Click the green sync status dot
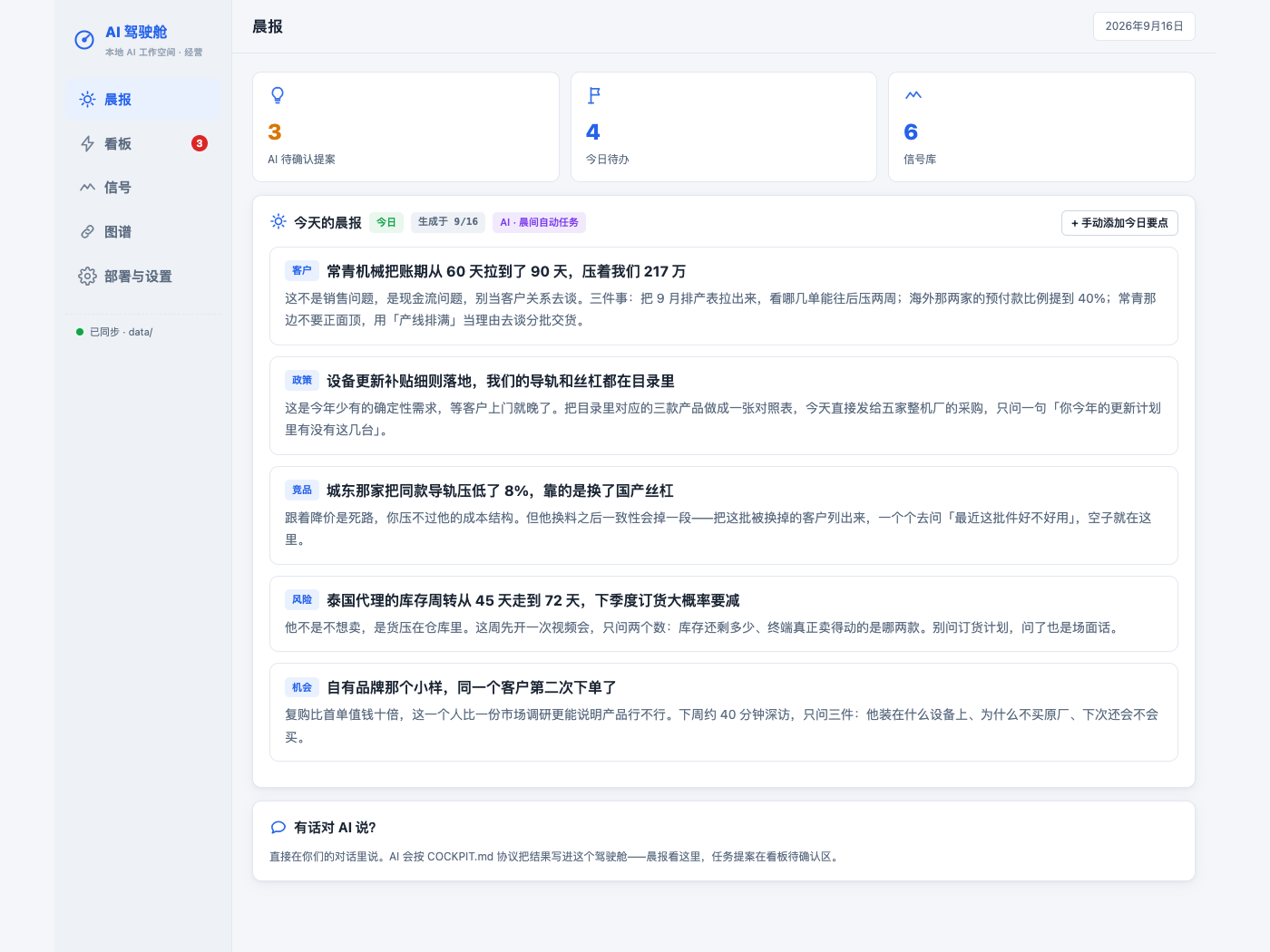 pyautogui.click(x=80, y=332)
